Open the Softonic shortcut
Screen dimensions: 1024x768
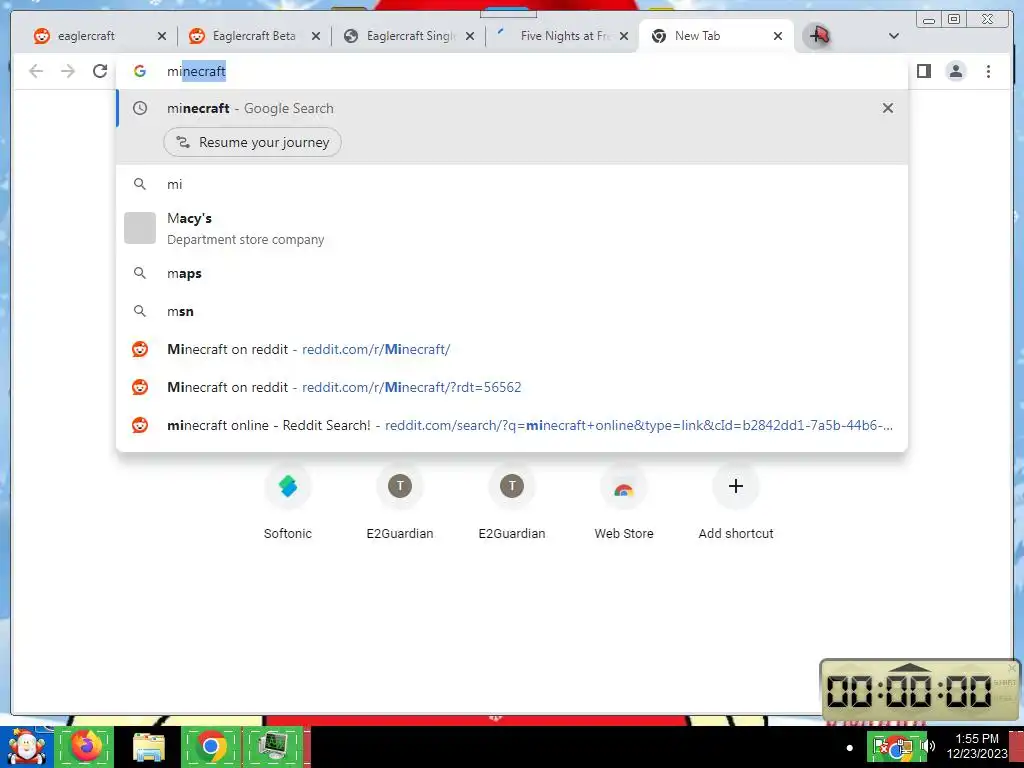288,503
